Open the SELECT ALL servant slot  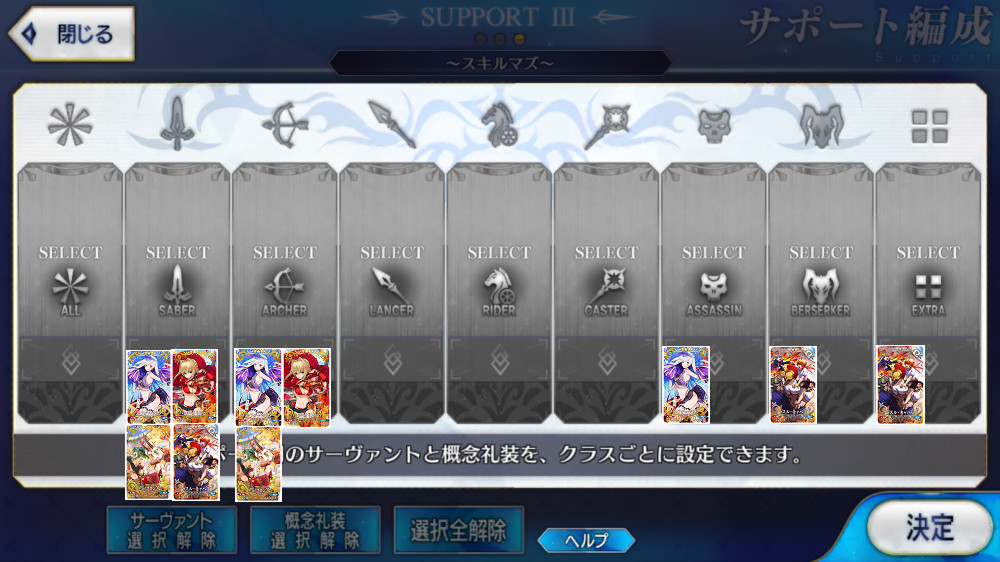pyautogui.click(x=70, y=293)
